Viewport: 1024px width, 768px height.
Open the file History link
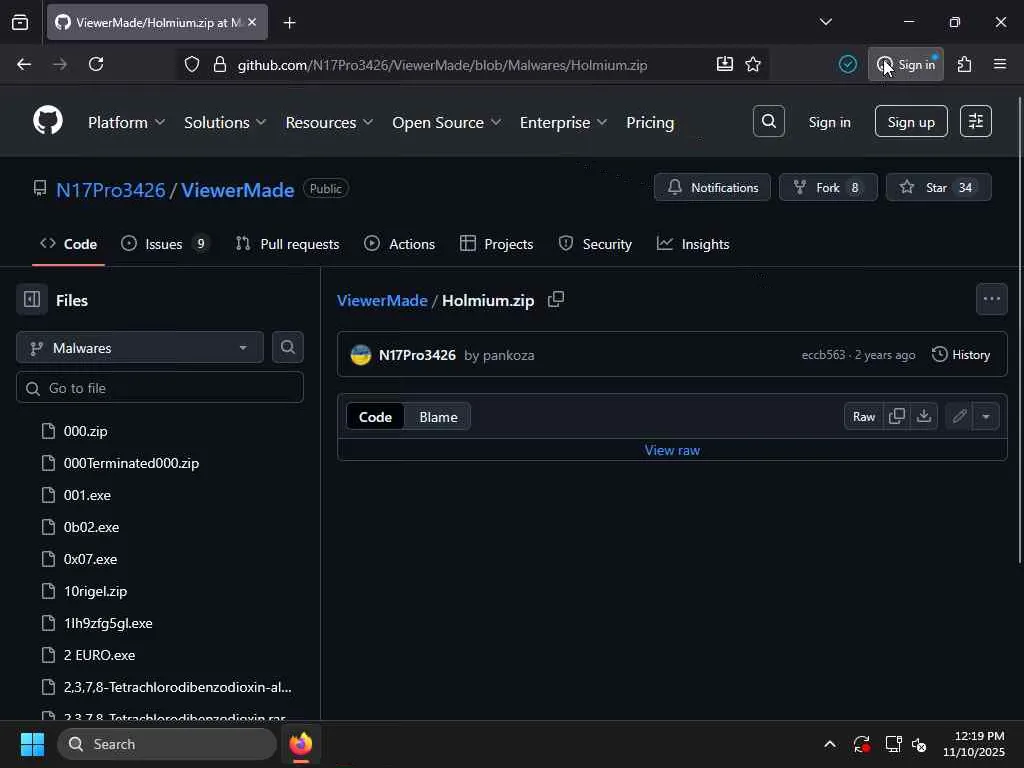(x=961, y=355)
